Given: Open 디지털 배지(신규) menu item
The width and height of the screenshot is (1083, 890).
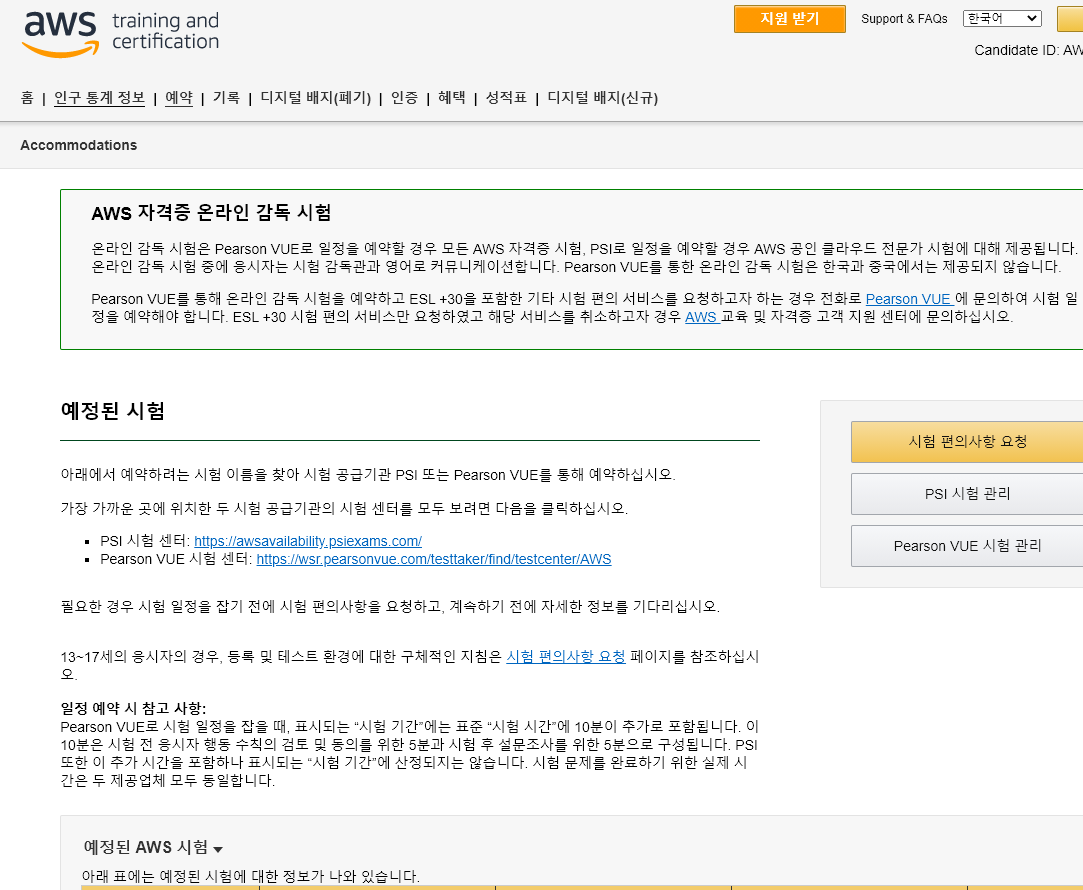Looking at the screenshot, I should pos(602,98).
